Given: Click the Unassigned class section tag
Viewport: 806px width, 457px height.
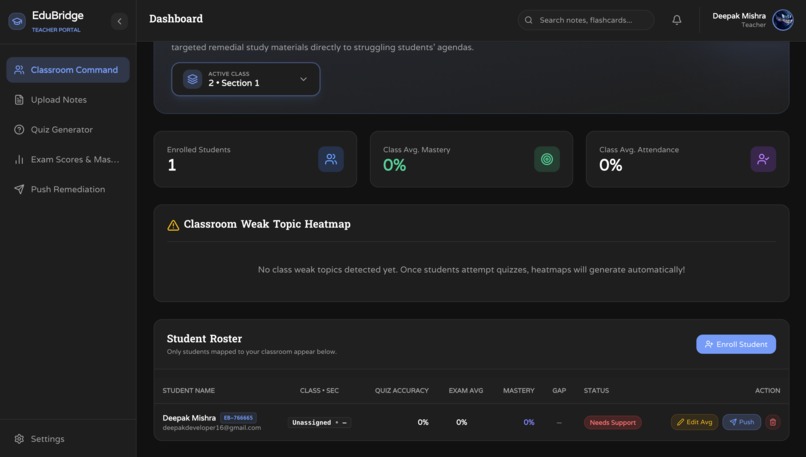Looking at the screenshot, I should [x=319, y=423].
